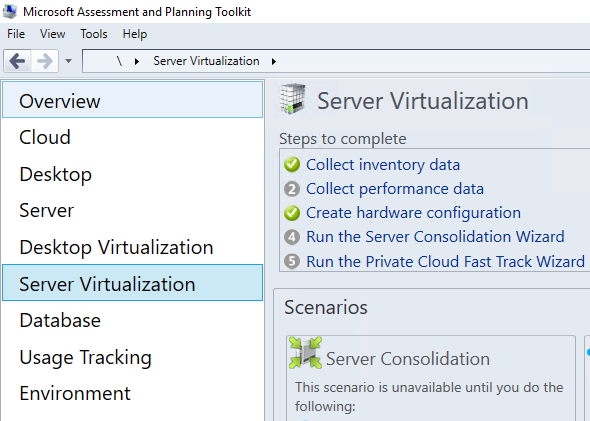
Task: Click the back navigation arrow
Action: (x=17, y=61)
